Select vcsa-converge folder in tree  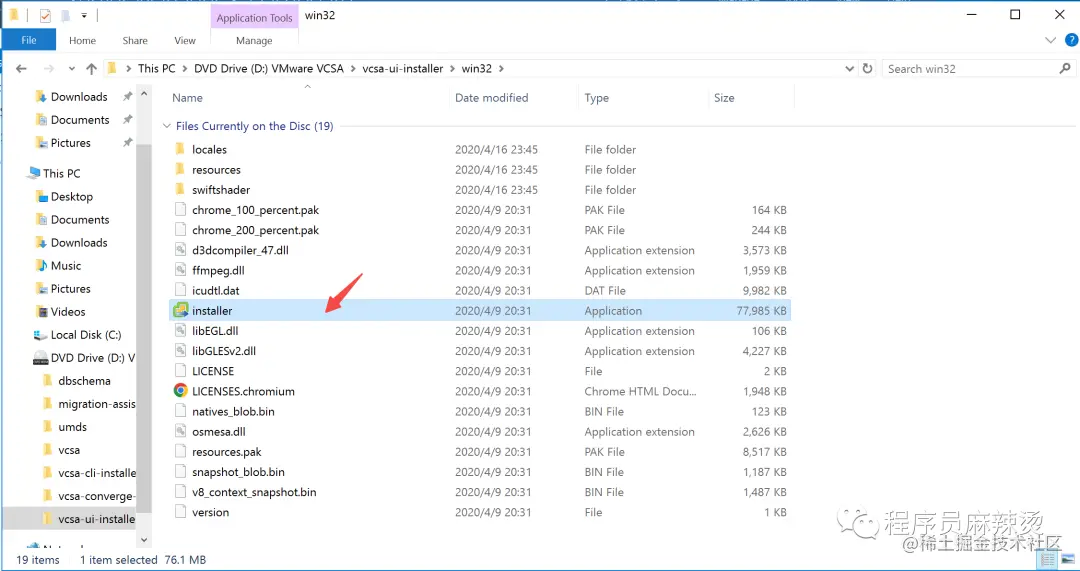[89, 496]
